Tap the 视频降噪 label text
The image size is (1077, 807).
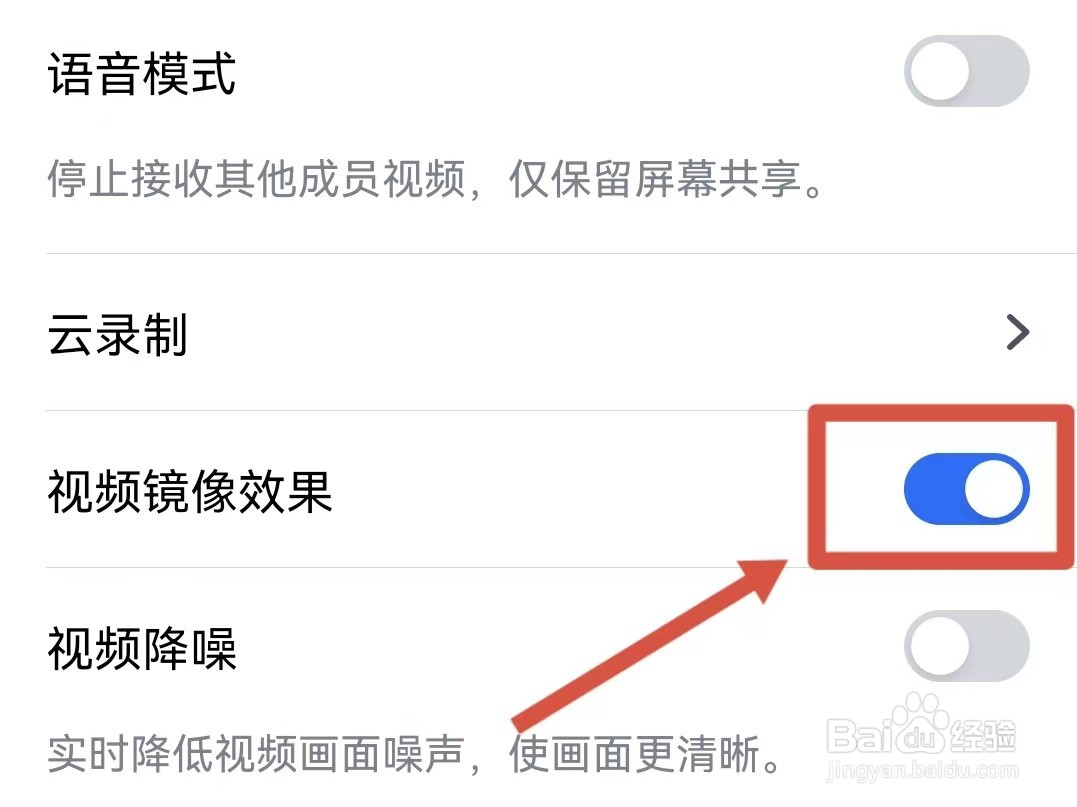tap(141, 648)
